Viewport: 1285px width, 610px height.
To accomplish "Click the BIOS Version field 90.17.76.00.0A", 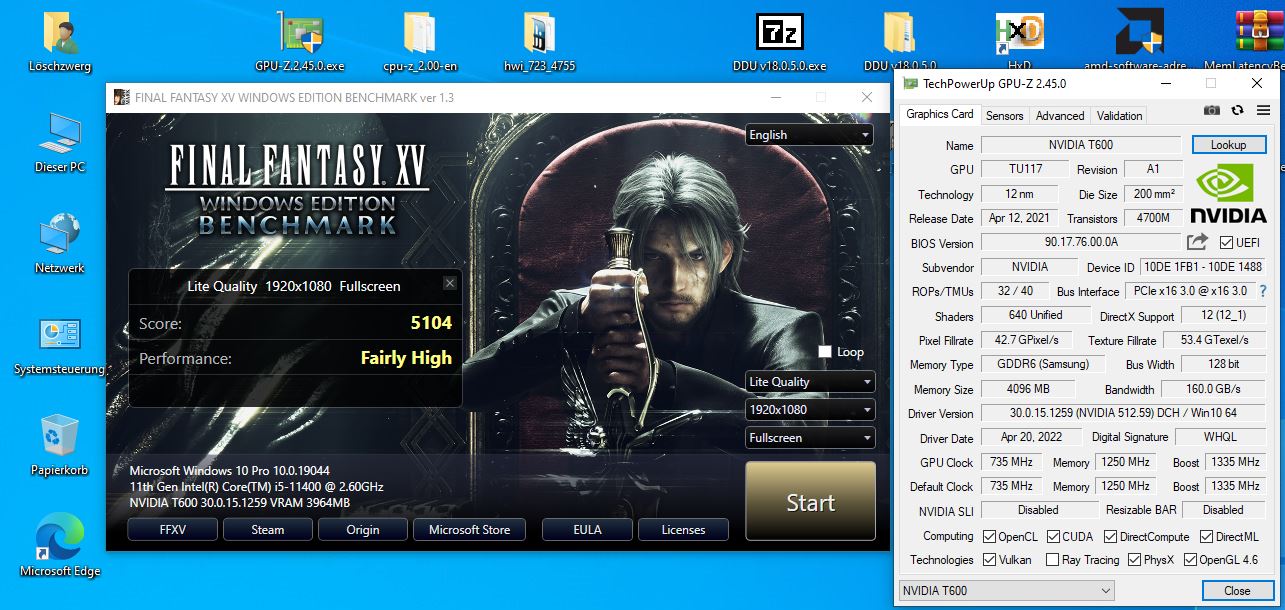I will pos(1080,242).
